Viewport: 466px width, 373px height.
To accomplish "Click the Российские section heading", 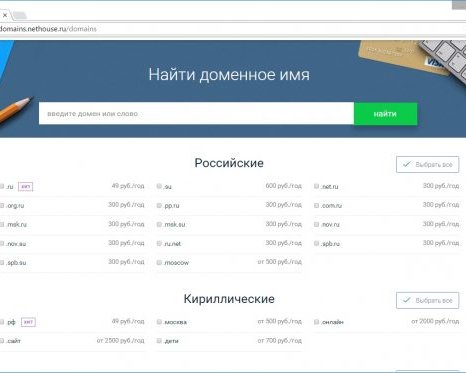I will click(229, 163).
